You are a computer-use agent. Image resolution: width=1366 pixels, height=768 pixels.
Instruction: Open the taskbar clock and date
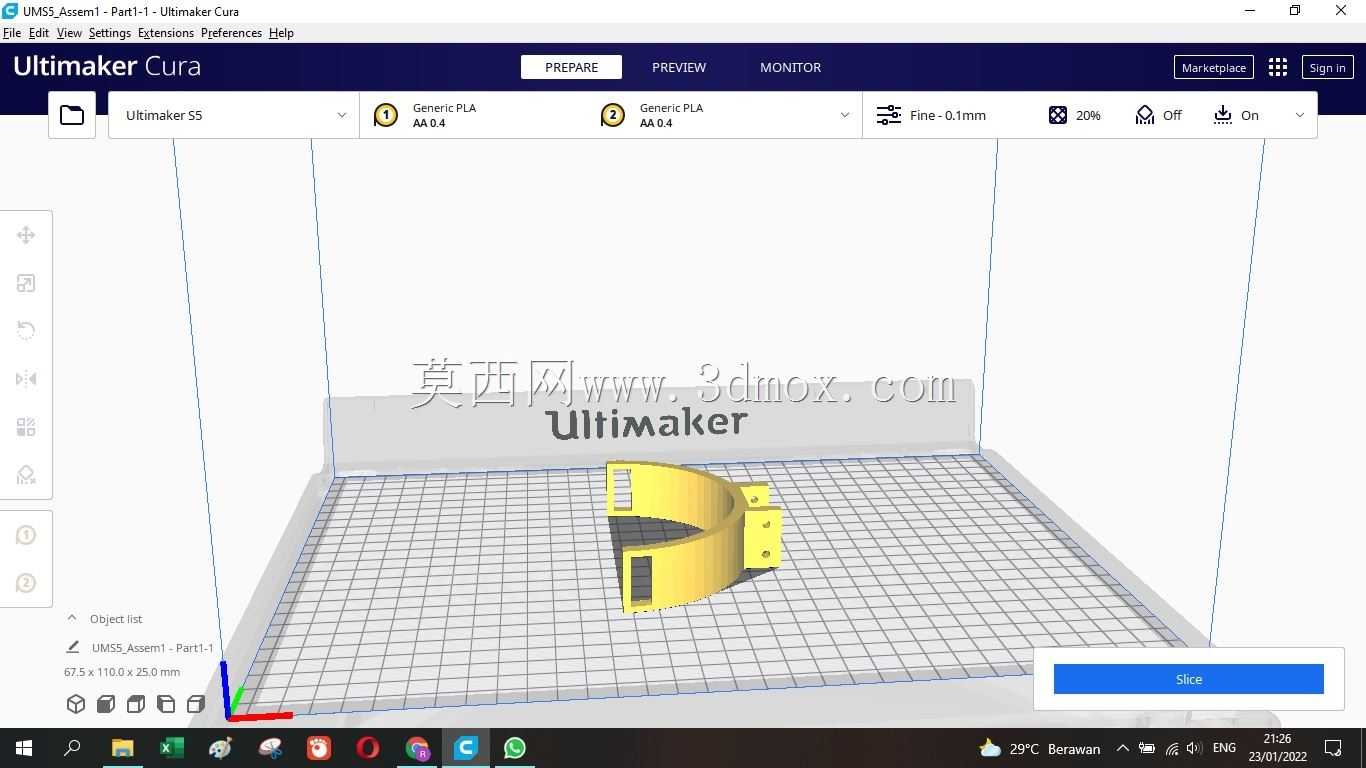click(x=1277, y=748)
